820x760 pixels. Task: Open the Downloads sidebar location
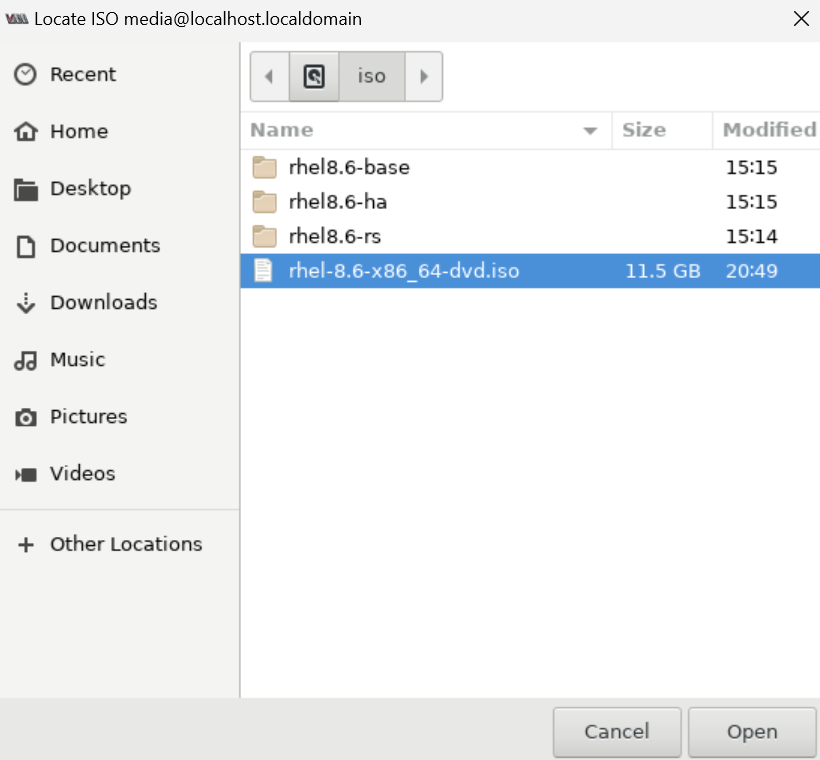point(120,302)
